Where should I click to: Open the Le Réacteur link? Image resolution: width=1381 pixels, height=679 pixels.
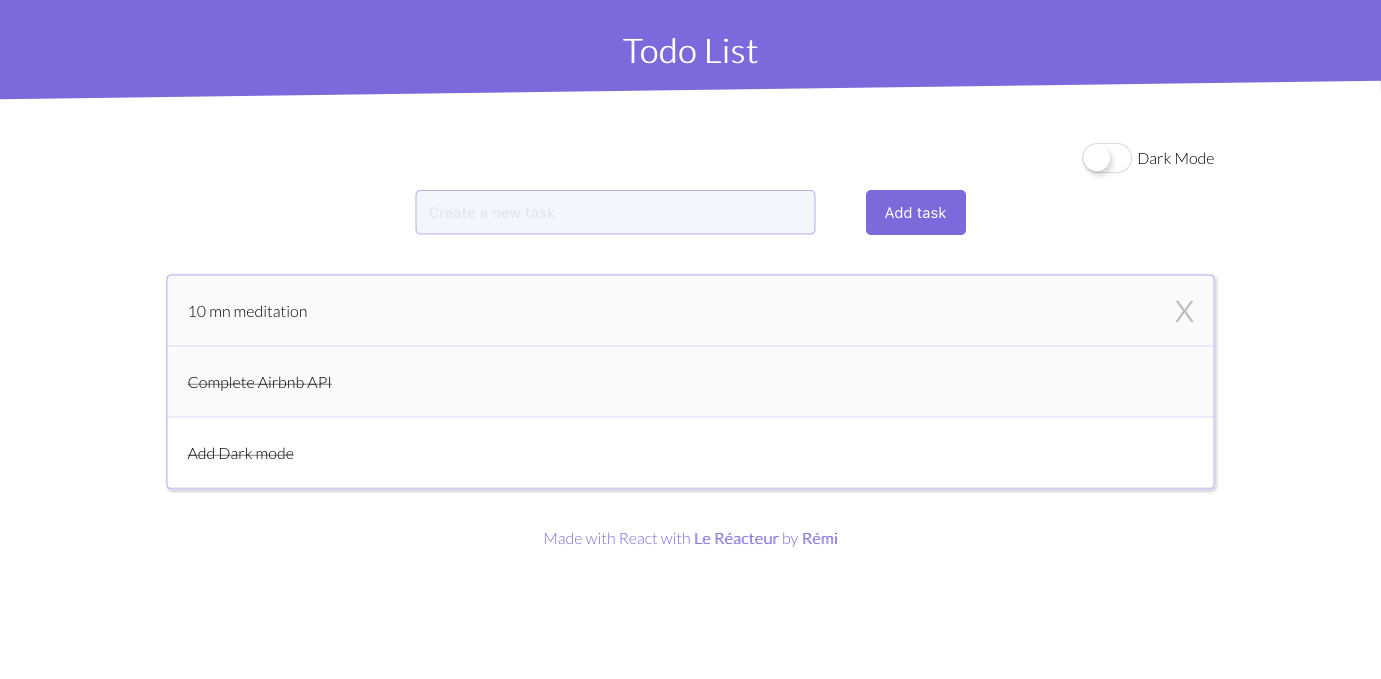[x=736, y=538]
